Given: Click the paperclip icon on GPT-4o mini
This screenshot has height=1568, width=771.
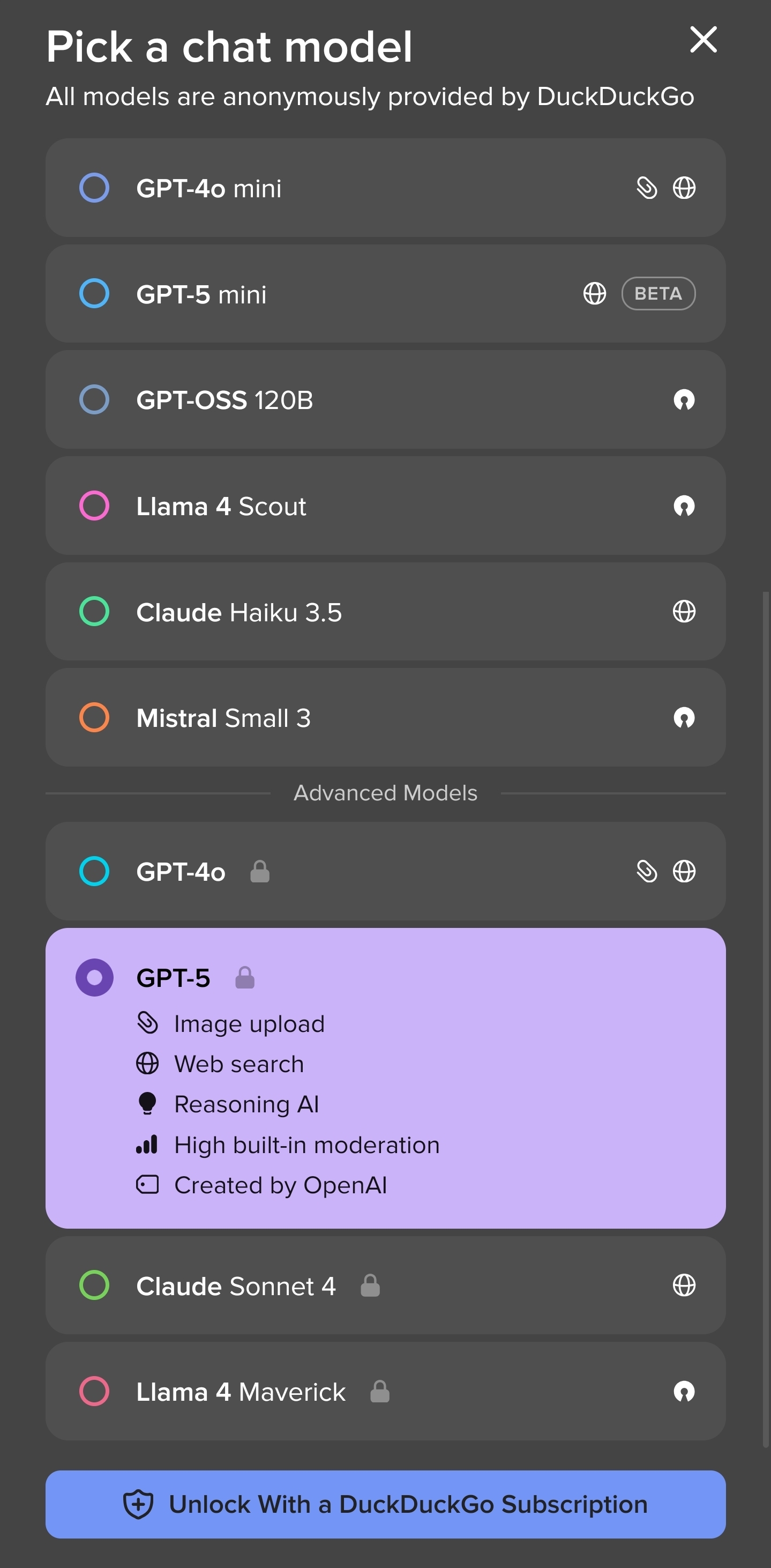Looking at the screenshot, I should tap(646, 188).
